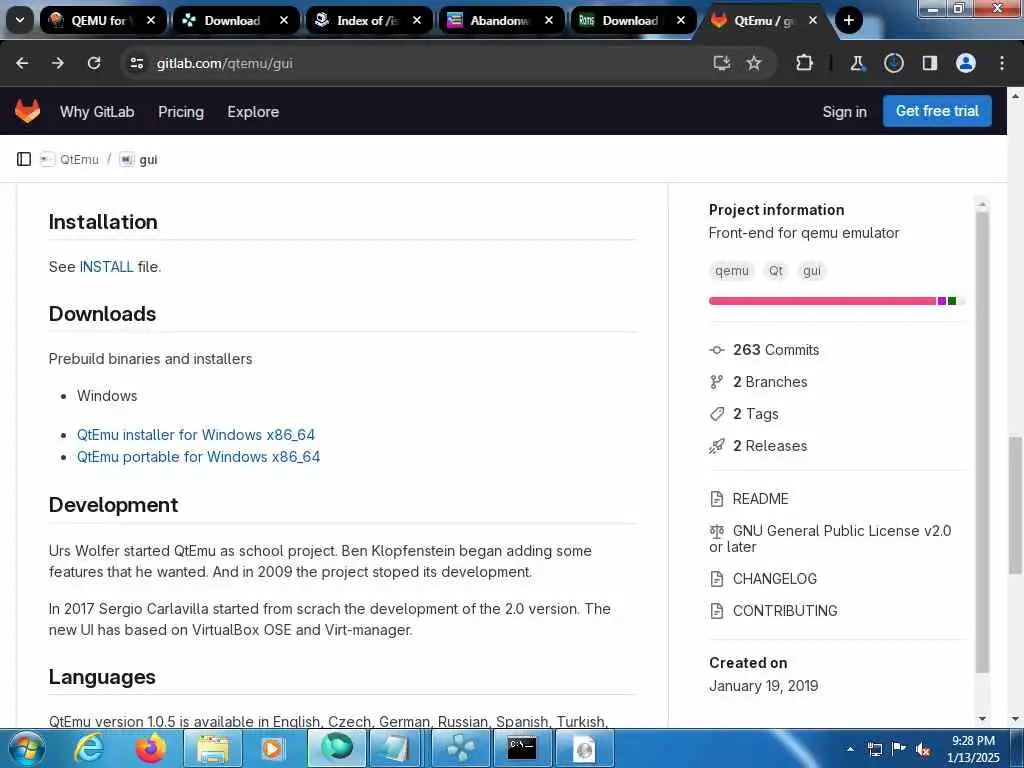
Task: Open Chrome labs flask icon
Action: (x=857, y=63)
